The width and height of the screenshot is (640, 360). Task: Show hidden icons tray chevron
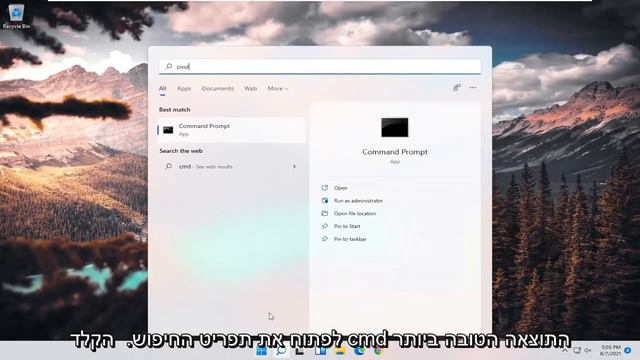click(565, 351)
